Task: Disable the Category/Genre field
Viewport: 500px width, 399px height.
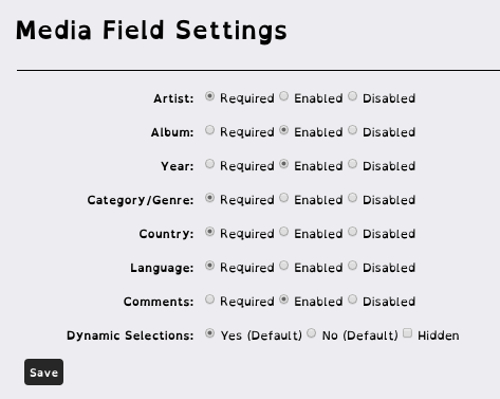Action: click(353, 198)
